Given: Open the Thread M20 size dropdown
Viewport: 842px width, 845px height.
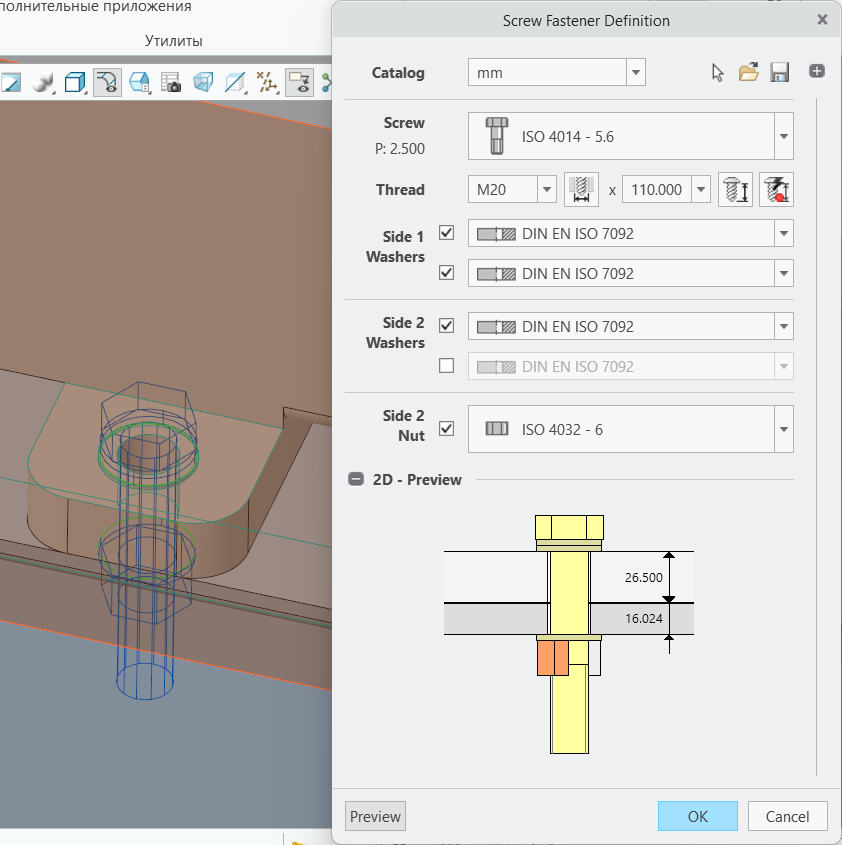Looking at the screenshot, I should coord(547,190).
